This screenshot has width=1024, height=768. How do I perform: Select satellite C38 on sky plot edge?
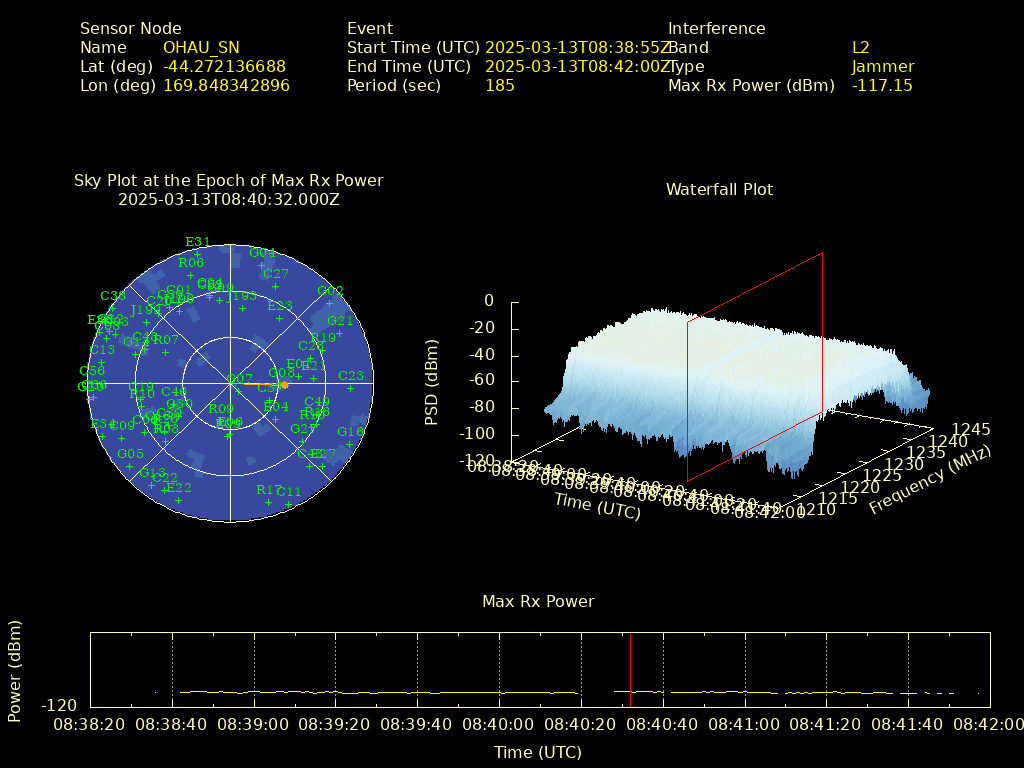point(113,296)
